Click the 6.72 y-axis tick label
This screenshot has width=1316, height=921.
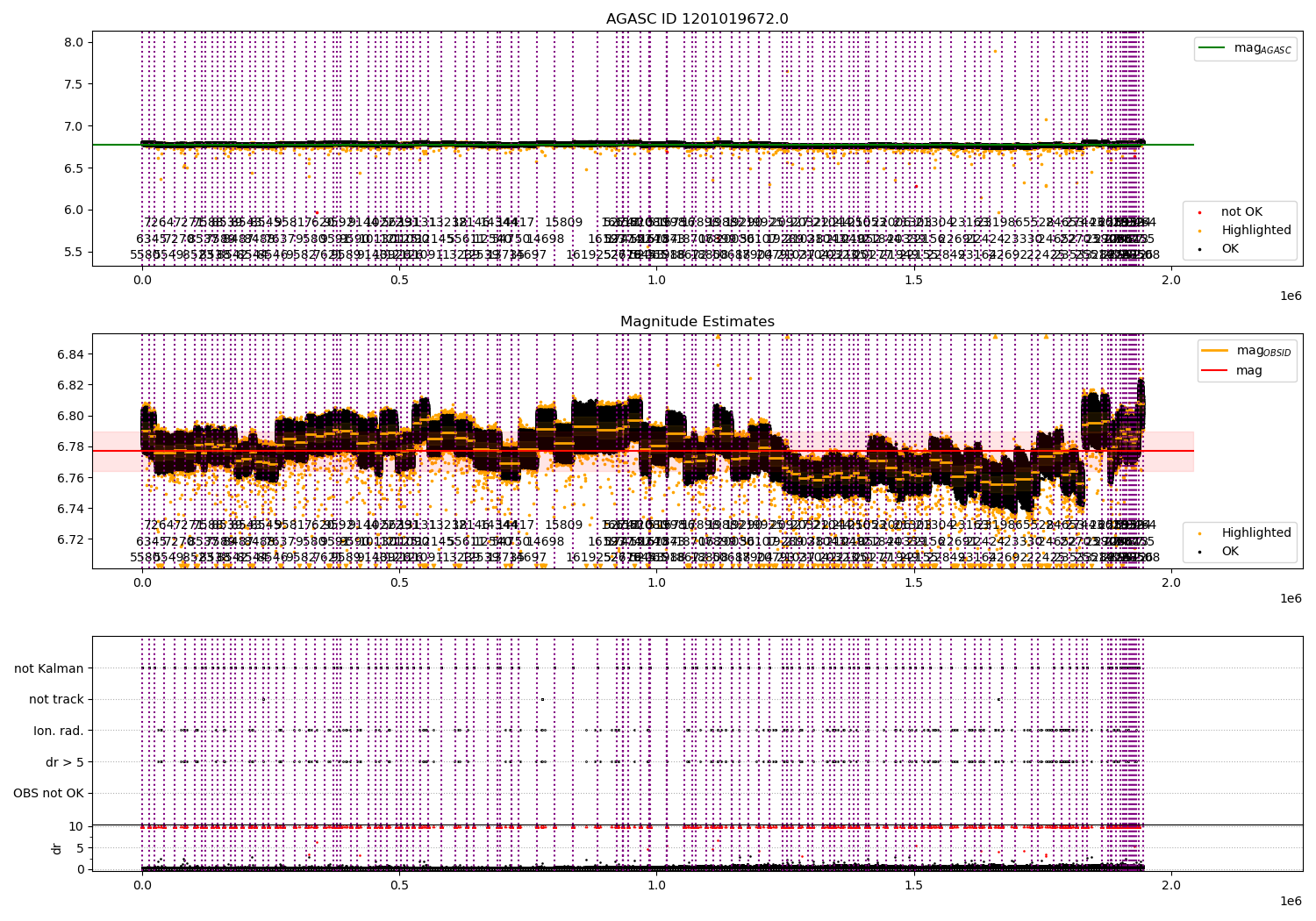point(71,539)
